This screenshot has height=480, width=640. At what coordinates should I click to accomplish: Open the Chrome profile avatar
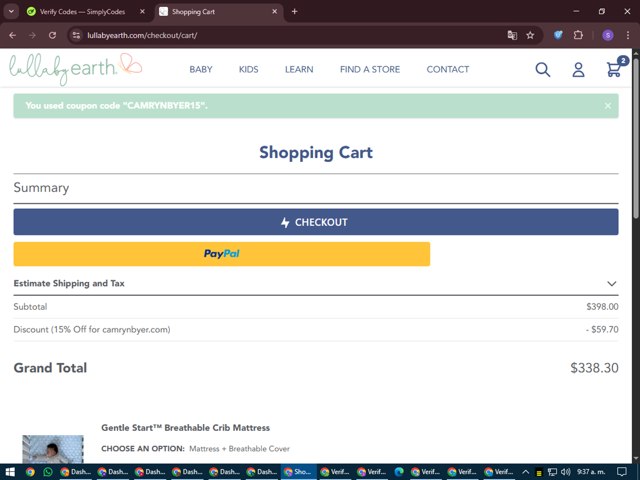click(x=608, y=35)
